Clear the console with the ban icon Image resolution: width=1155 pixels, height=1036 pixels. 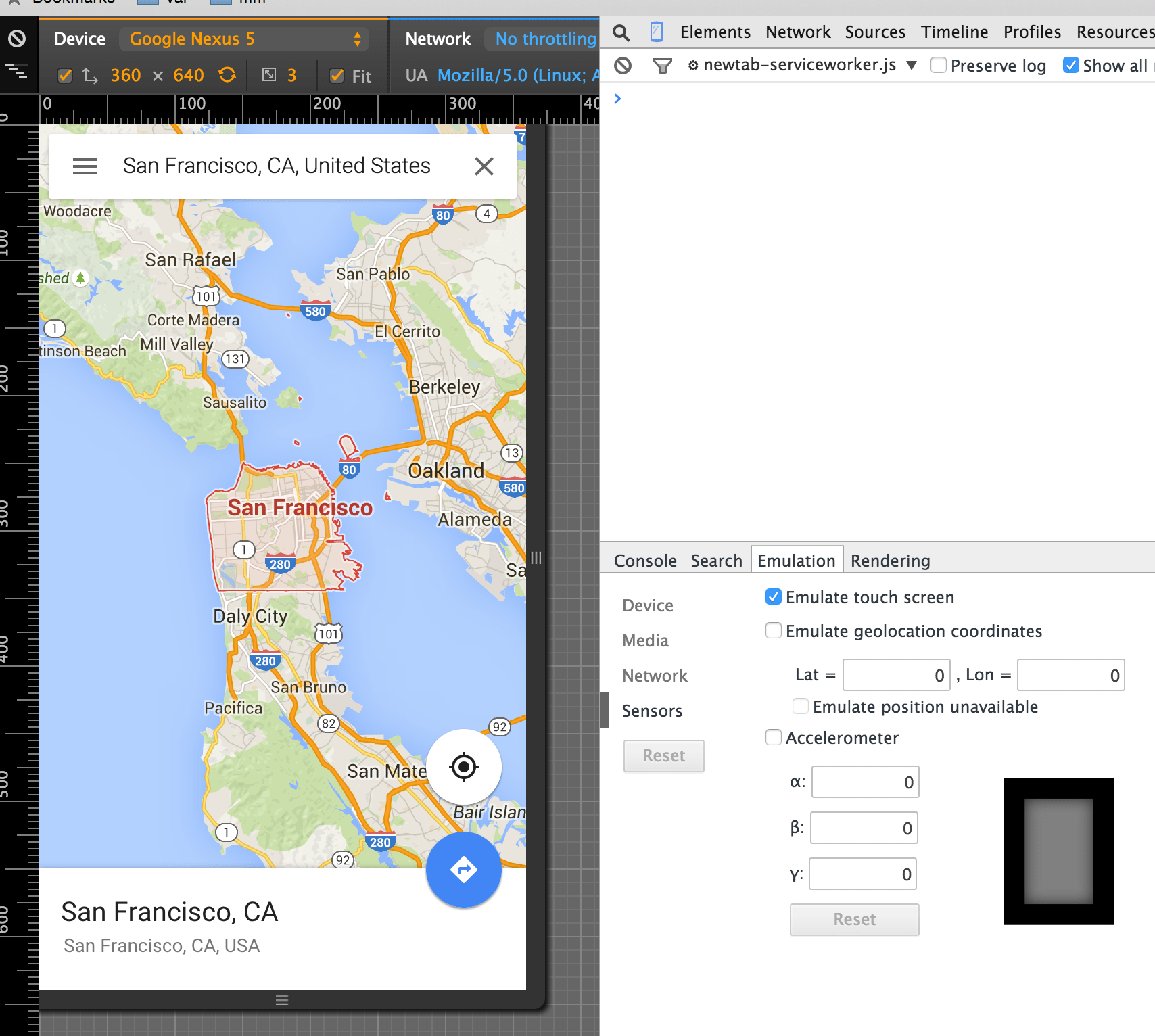[x=623, y=66]
